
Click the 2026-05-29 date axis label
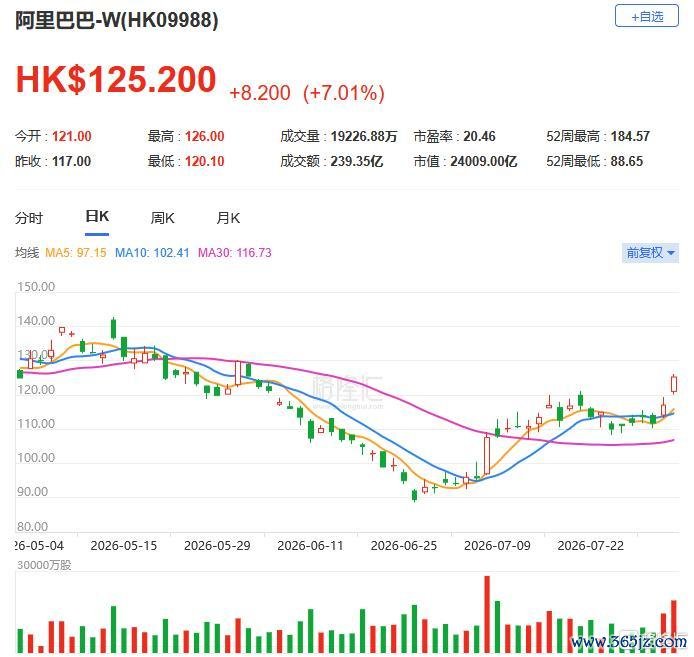217,545
